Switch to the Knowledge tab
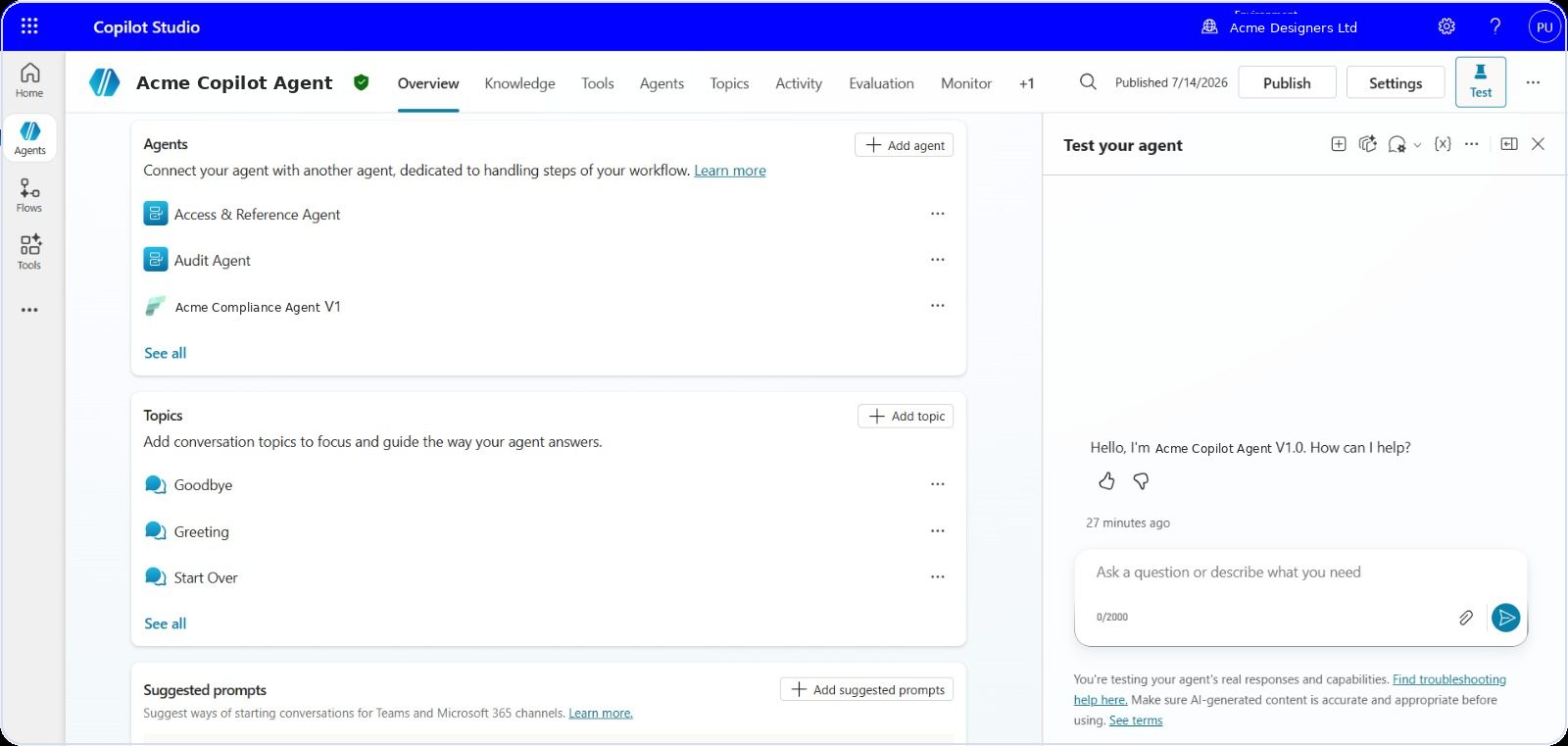This screenshot has width=1568, height=746. pyautogui.click(x=519, y=83)
